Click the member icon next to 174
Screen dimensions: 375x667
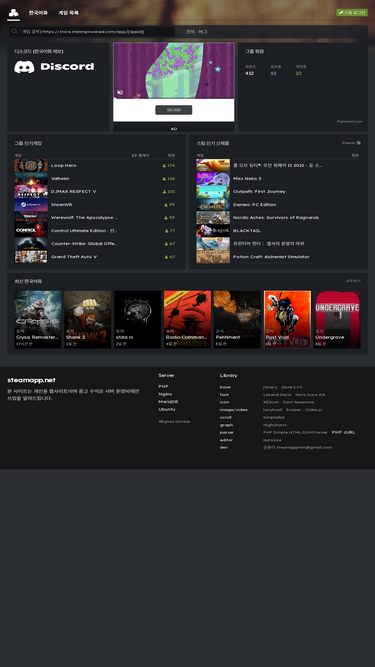coord(164,165)
